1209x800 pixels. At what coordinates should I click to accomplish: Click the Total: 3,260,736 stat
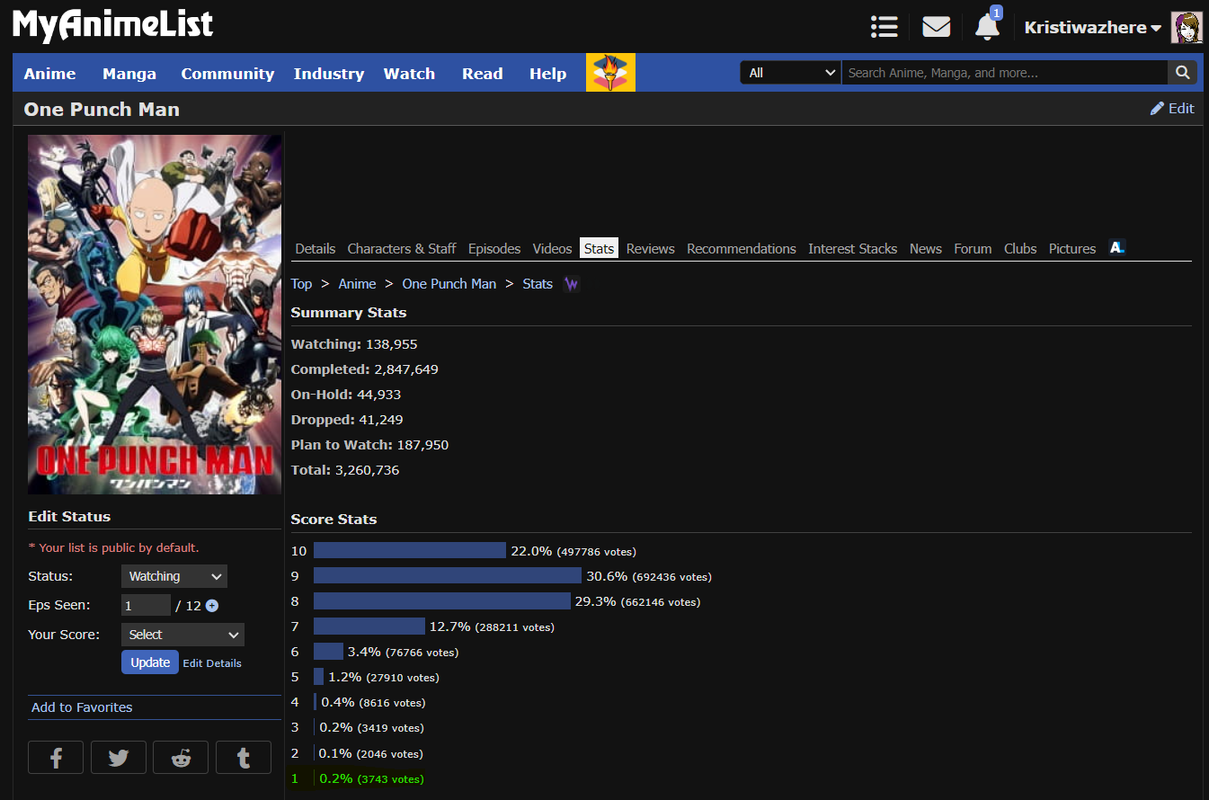[345, 469]
